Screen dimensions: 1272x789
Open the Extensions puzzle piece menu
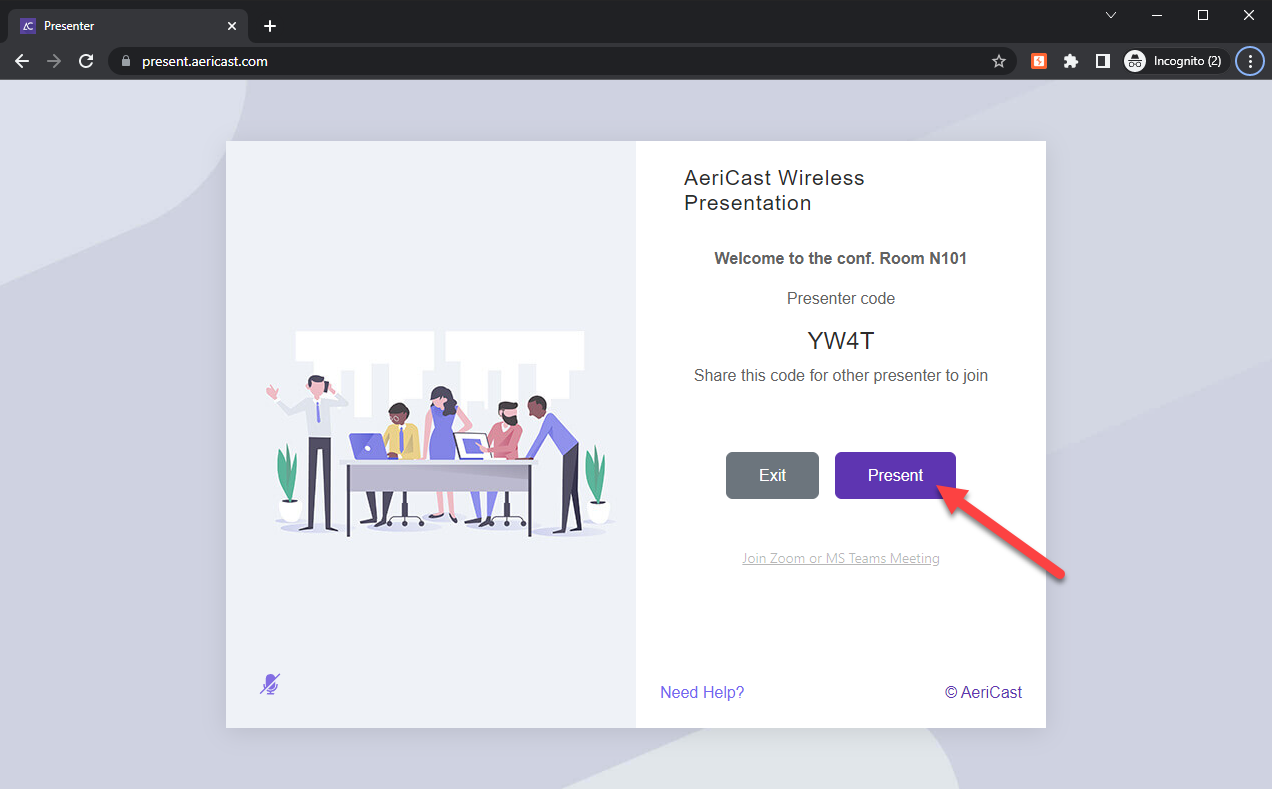click(1071, 61)
